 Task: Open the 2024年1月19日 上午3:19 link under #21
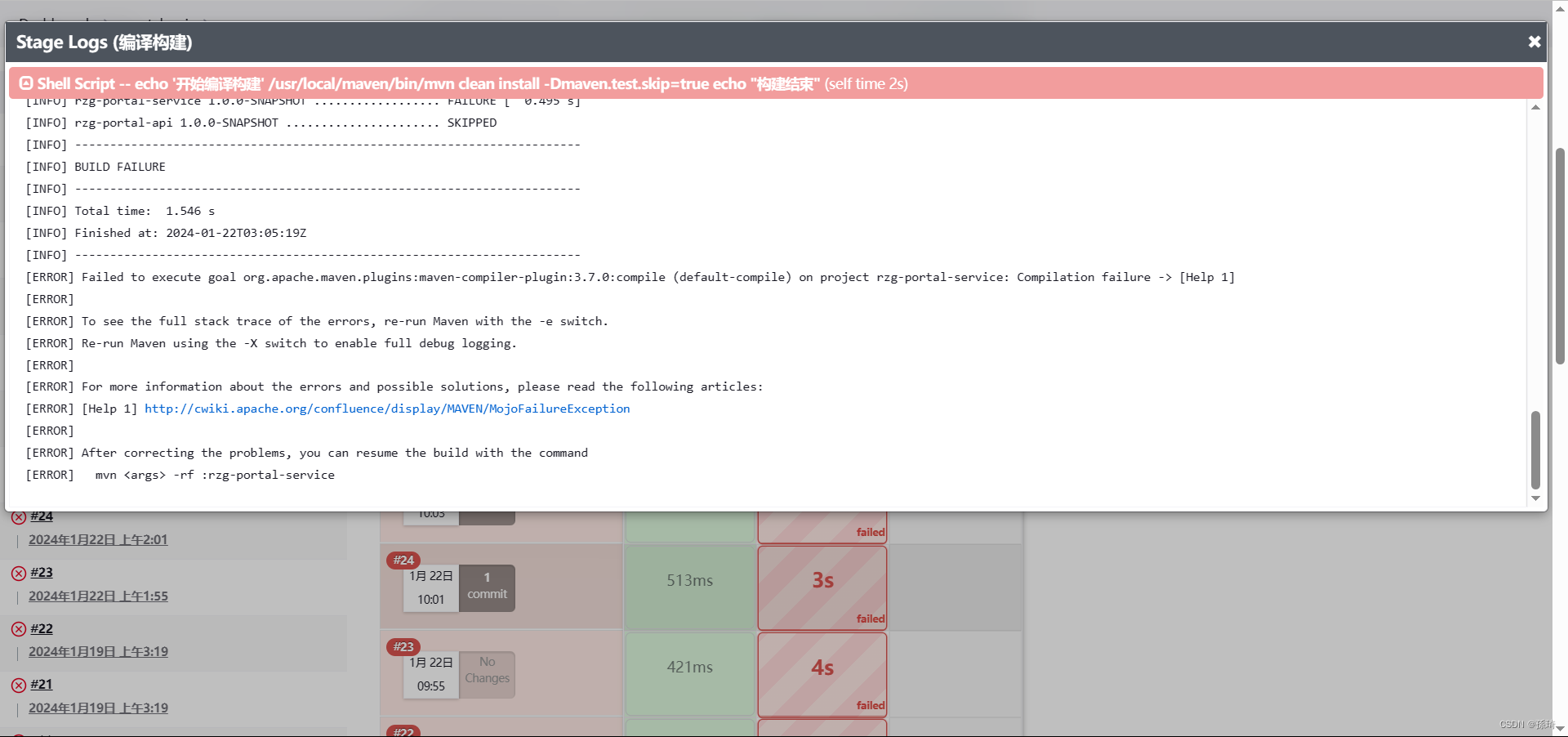tap(98, 708)
